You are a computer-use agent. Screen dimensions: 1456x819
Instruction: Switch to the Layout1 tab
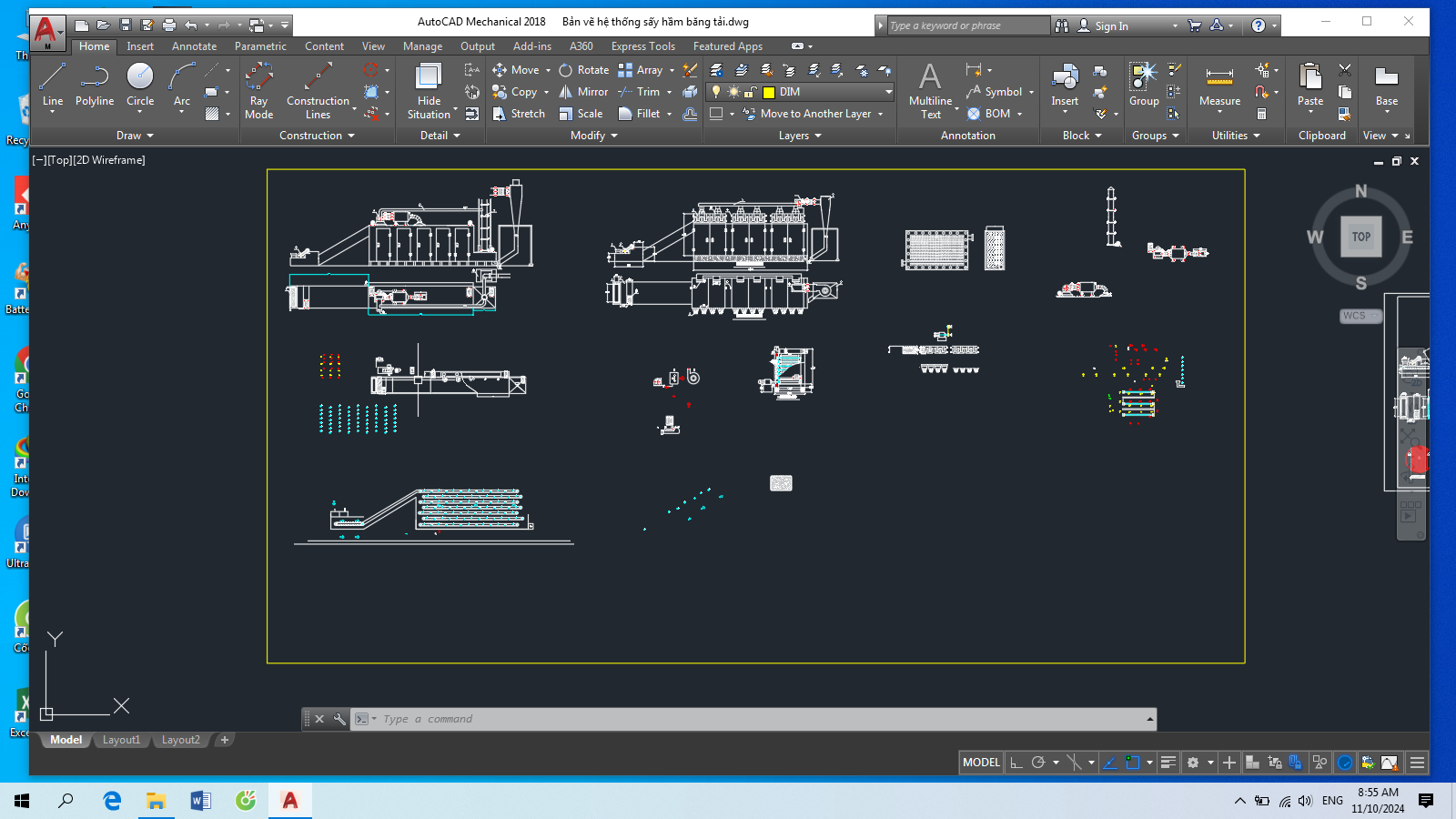121,740
